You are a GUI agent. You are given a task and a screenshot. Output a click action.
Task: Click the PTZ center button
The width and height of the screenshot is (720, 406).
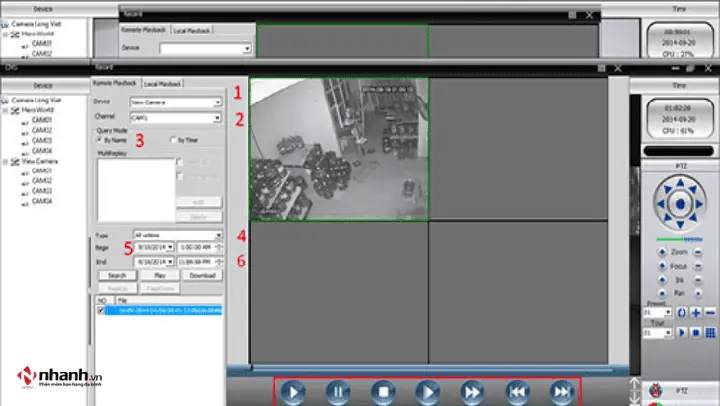(680, 203)
